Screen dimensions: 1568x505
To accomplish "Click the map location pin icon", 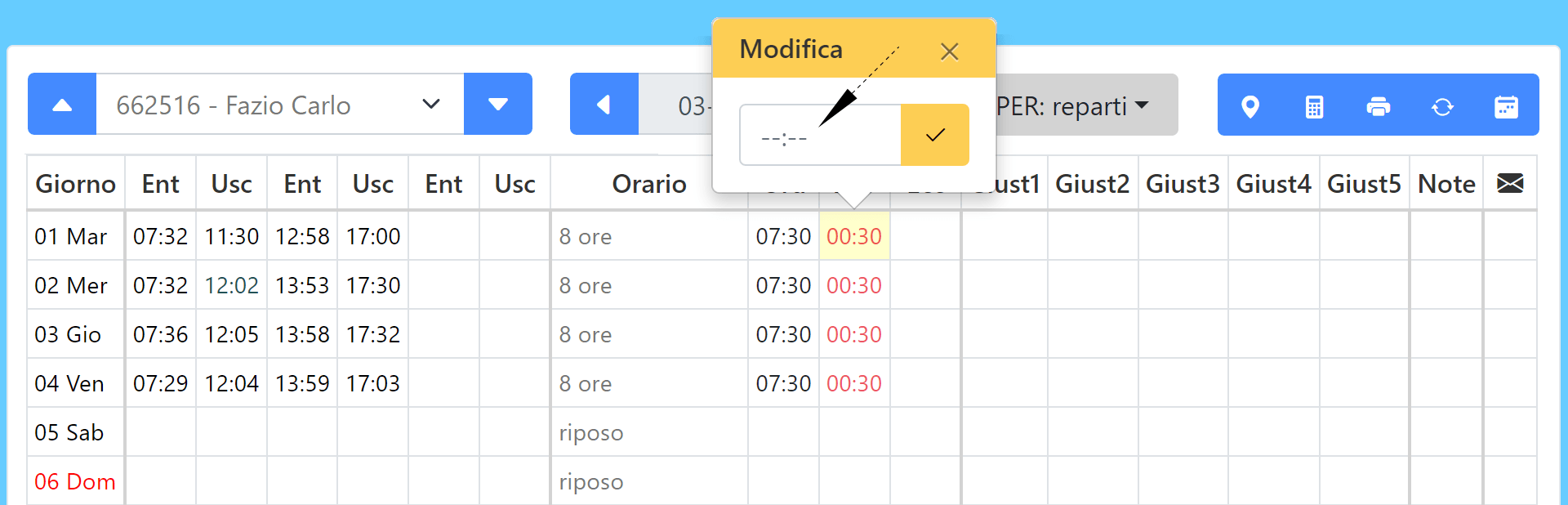I will point(1249,106).
